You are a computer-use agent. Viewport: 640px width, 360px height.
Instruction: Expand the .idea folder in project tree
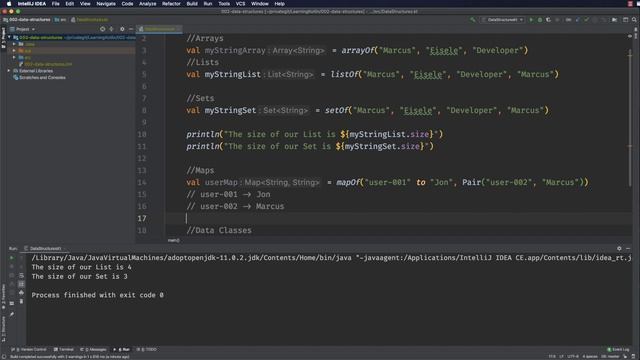point(14,44)
